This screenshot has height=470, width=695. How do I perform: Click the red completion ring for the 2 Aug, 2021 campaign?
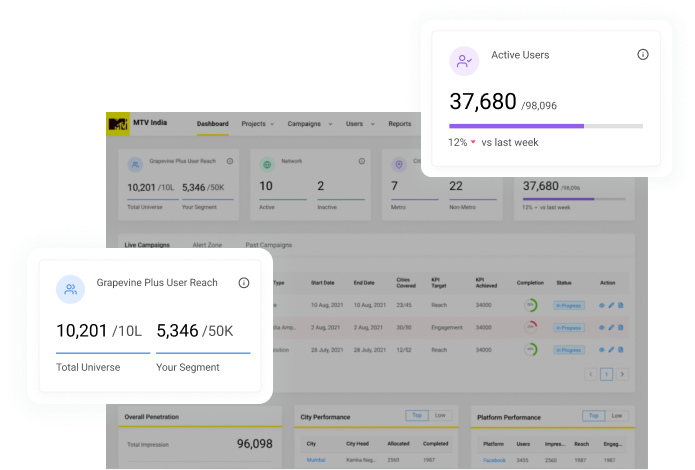click(x=530, y=327)
